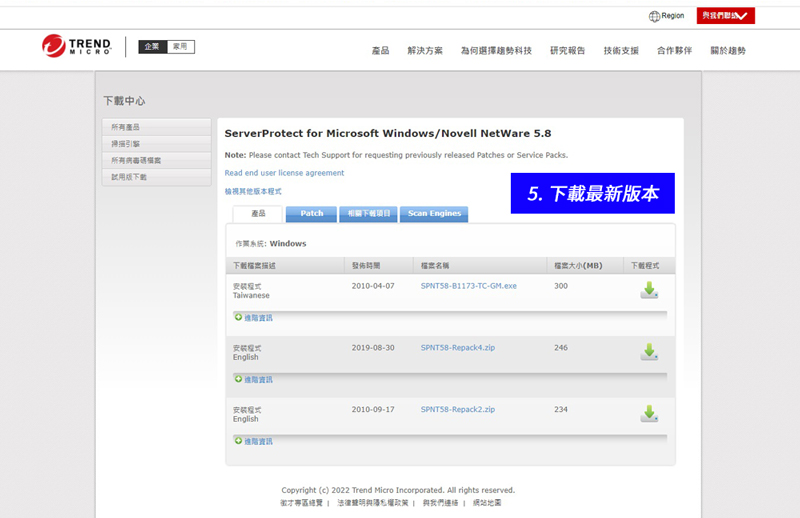Open 為何選擇趨勢科技 menu item
This screenshot has height=518, width=800.
[496, 51]
